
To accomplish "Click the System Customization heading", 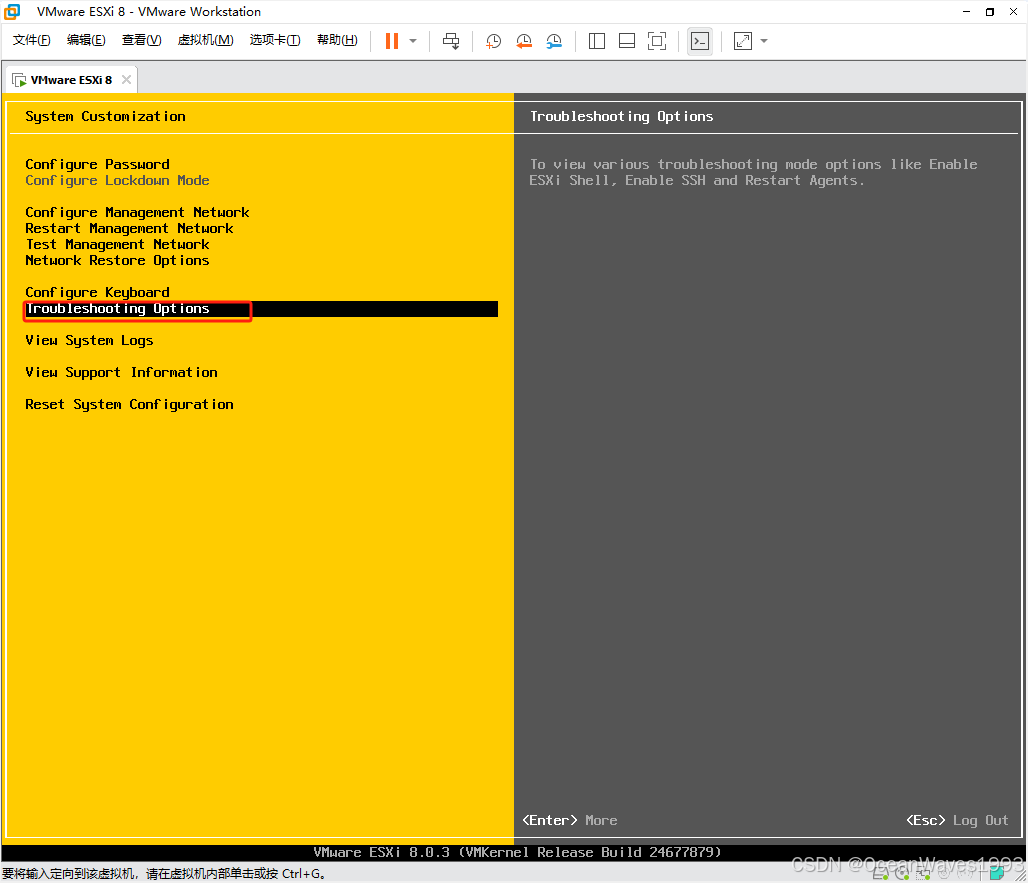I will tap(105, 116).
